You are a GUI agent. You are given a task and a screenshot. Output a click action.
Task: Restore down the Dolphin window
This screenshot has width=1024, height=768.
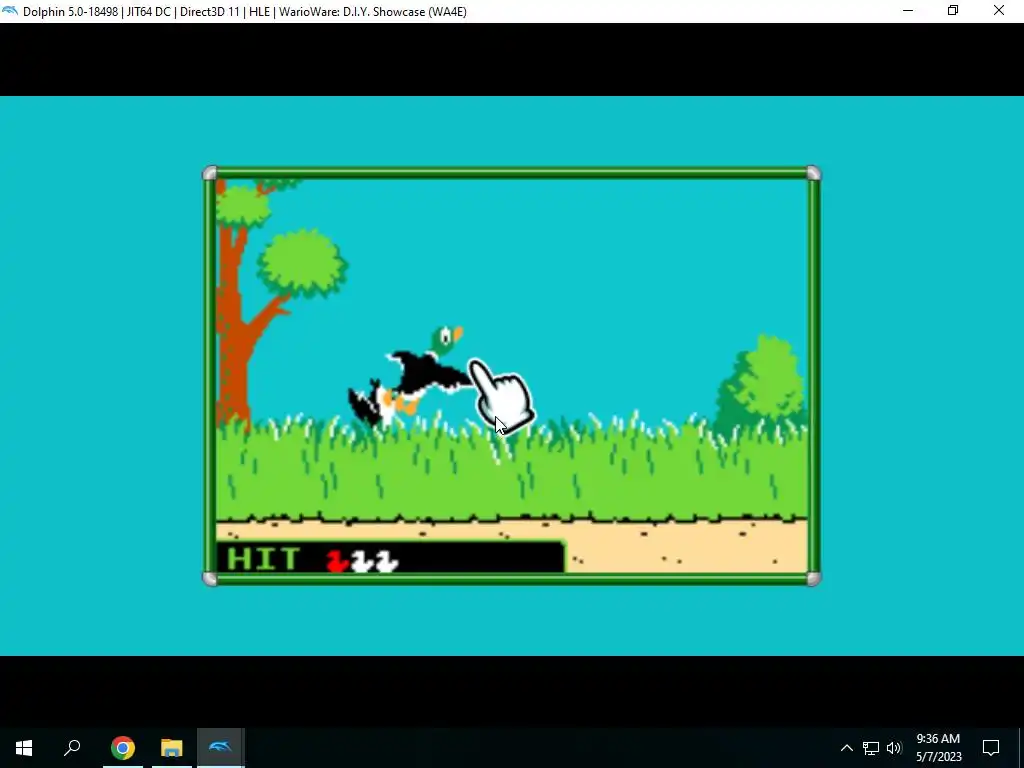[953, 10]
